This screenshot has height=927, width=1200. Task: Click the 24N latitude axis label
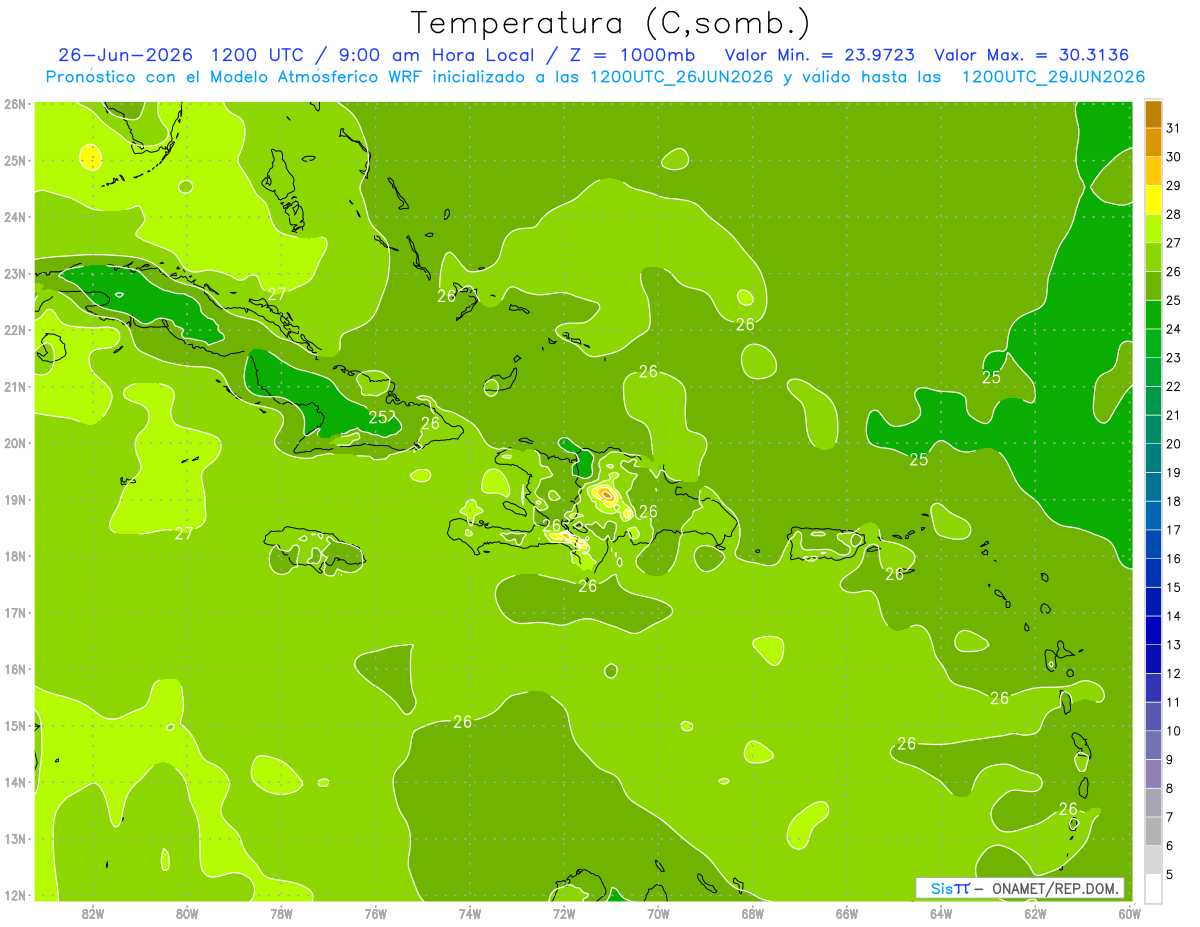coord(14,217)
